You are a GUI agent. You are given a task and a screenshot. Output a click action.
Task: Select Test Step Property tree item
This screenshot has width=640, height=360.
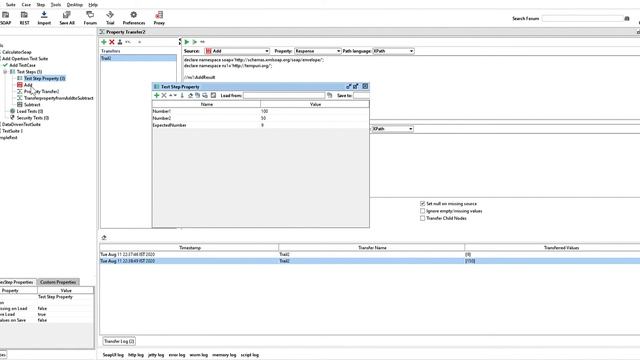pos(44,78)
